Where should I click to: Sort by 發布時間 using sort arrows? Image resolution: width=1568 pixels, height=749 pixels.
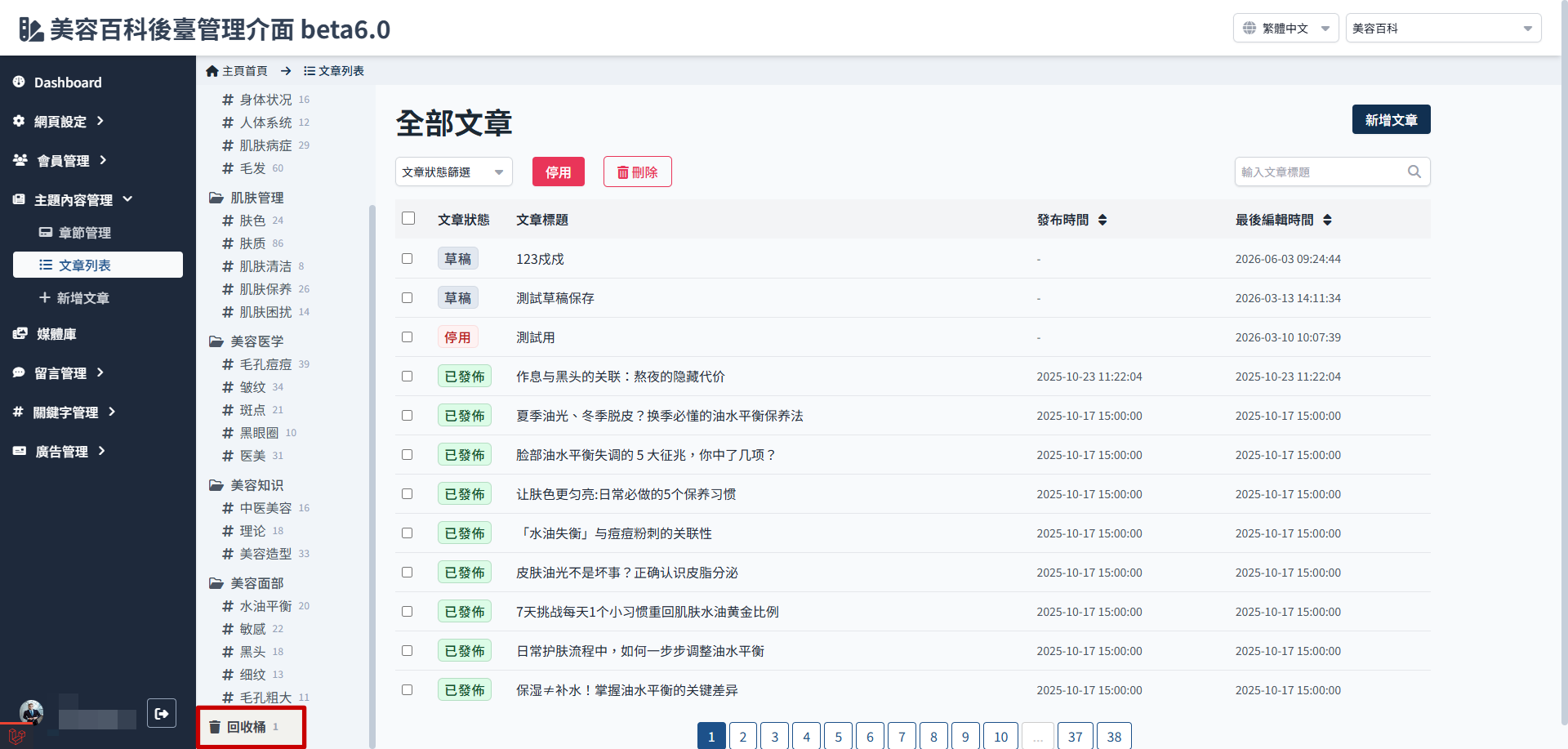pyautogui.click(x=1102, y=220)
